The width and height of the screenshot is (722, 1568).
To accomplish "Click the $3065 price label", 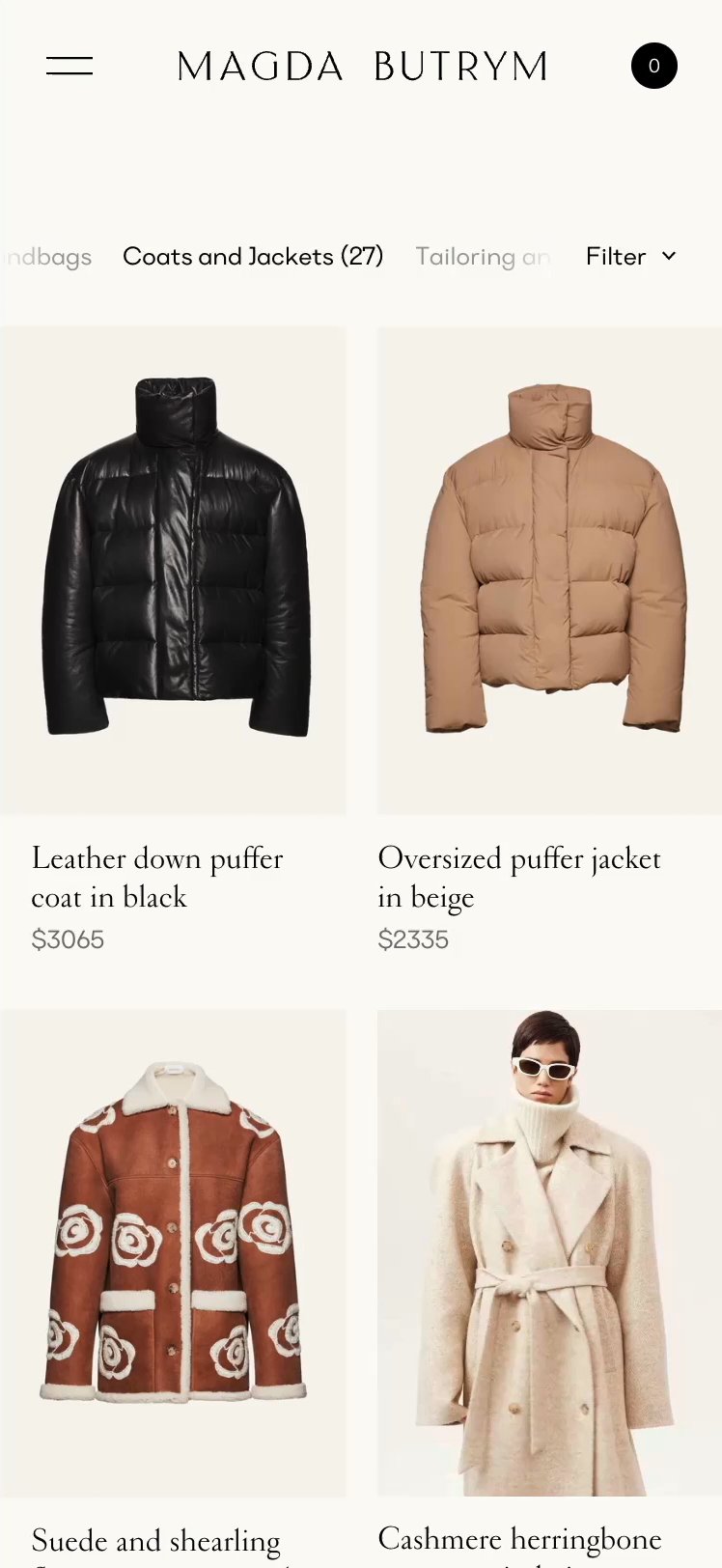I will pos(68,939).
